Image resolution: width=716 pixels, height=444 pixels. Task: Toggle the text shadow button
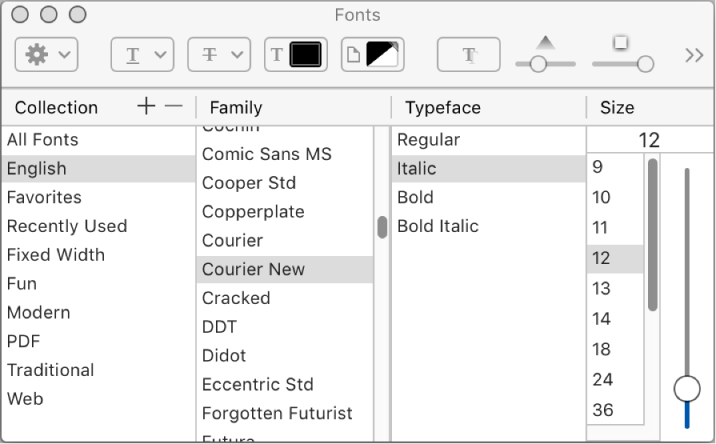[x=469, y=55]
